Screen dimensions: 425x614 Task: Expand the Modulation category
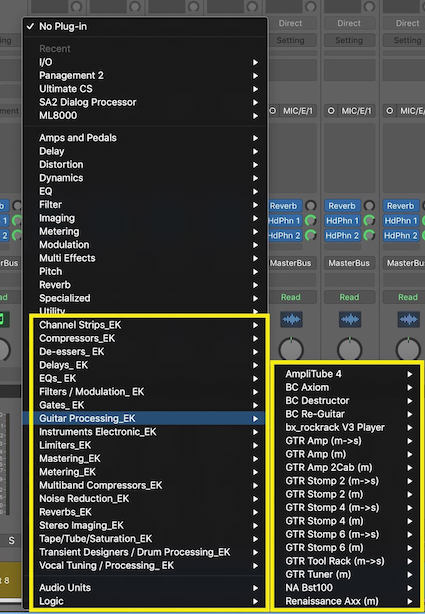[145, 245]
